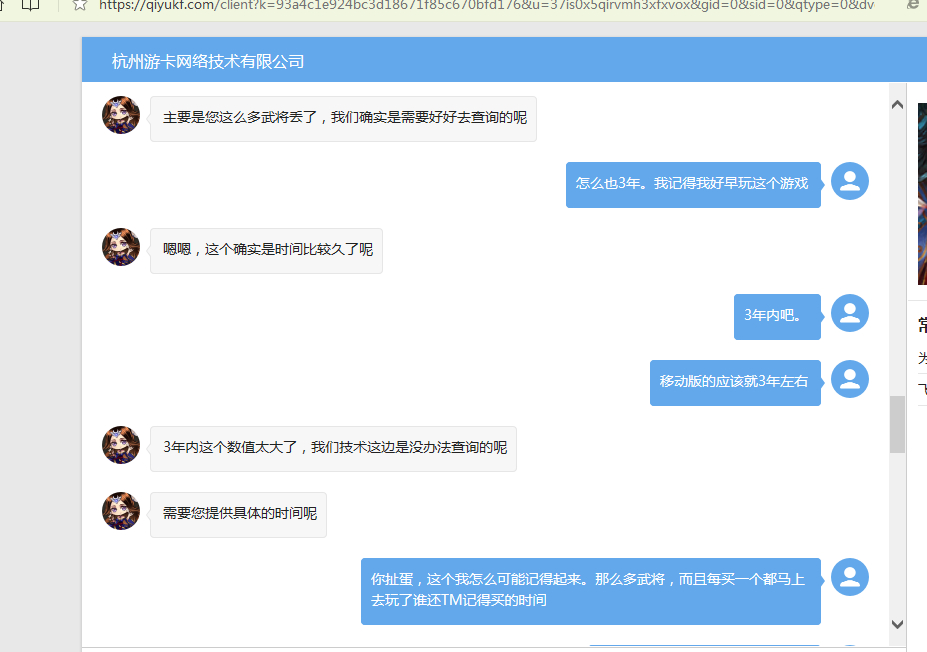Open the reading view book icon
Image resolution: width=927 pixels, height=652 pixels.
[30, 5]
